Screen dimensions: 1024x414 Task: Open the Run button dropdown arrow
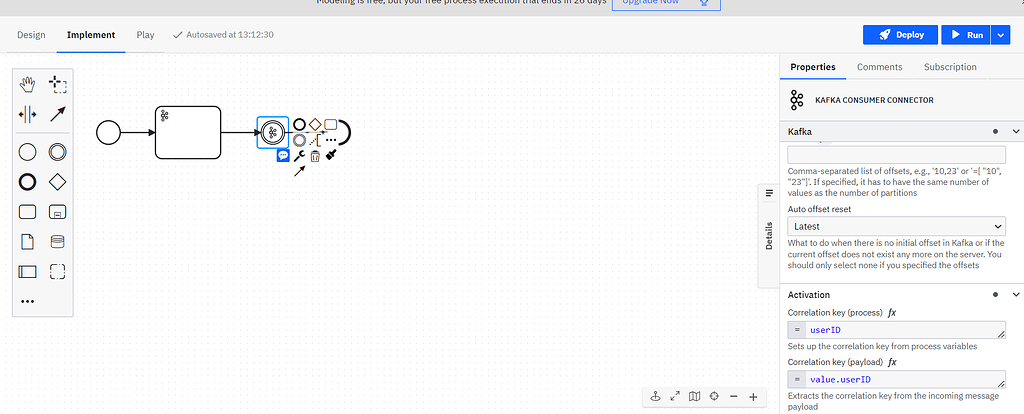pyautogui.click(x=1003, y=35)
